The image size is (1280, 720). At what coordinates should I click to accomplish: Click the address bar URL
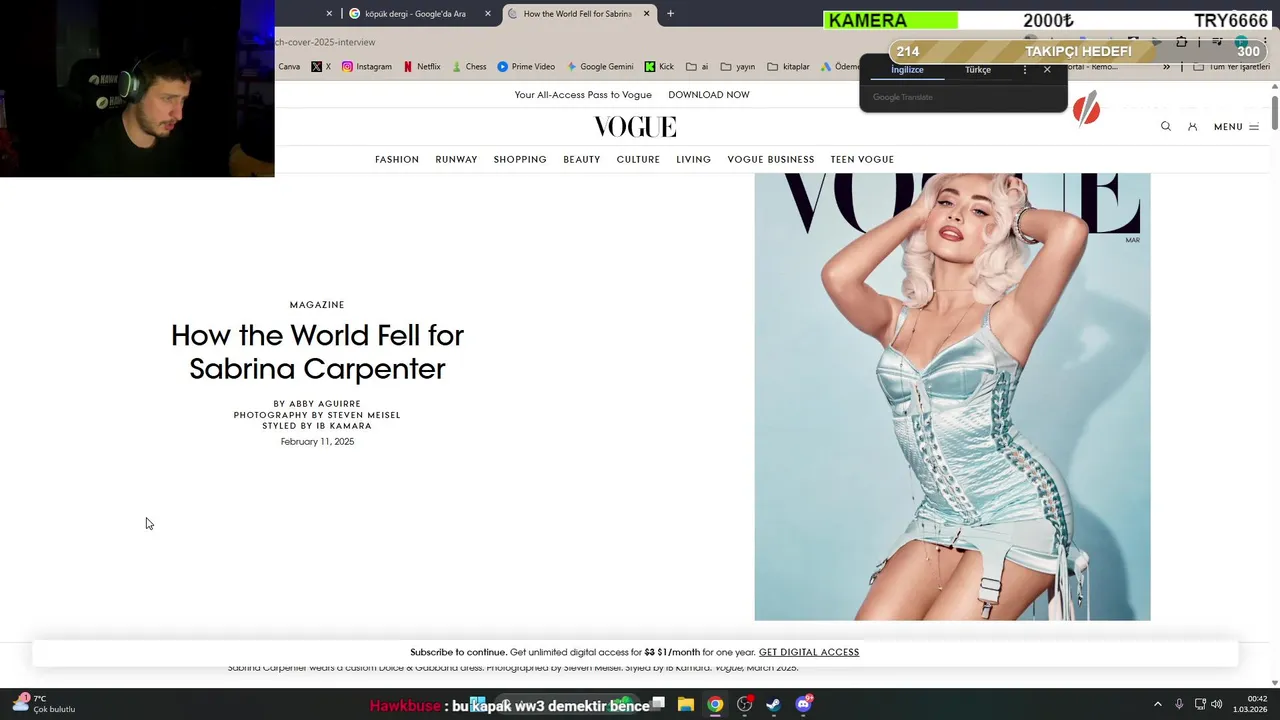pyautogui.click(x=326, y=42)
